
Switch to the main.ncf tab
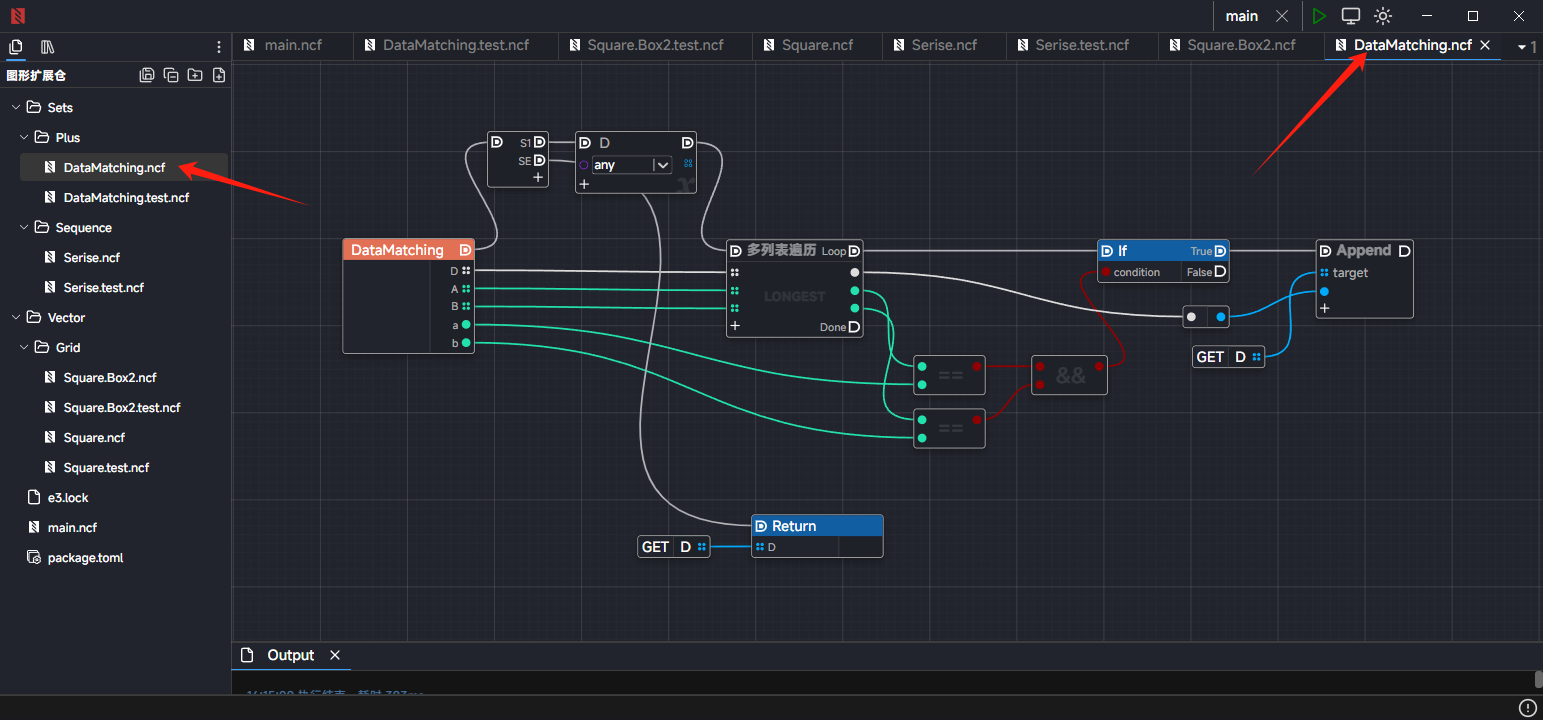(293, 45)
